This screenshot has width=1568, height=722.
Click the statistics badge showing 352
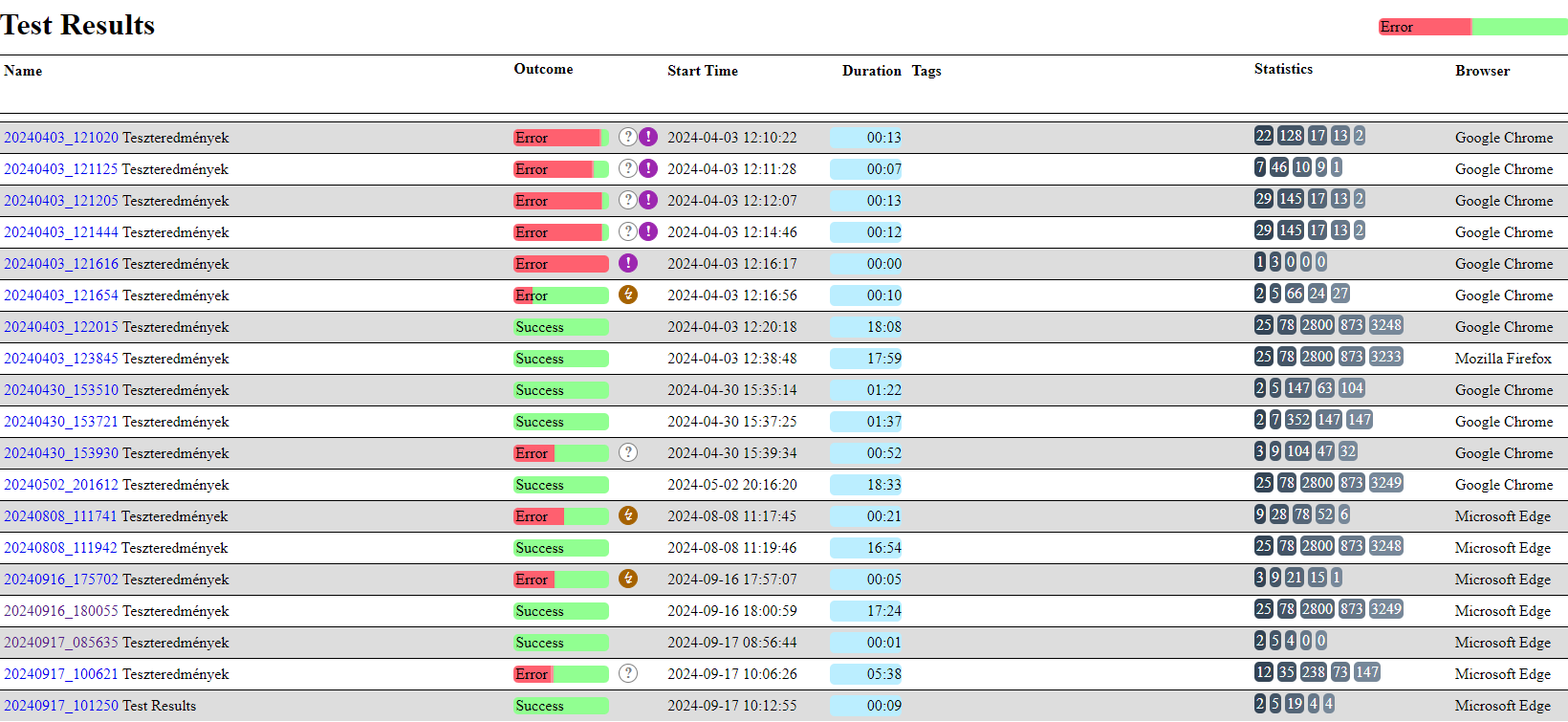[1298, 420]
